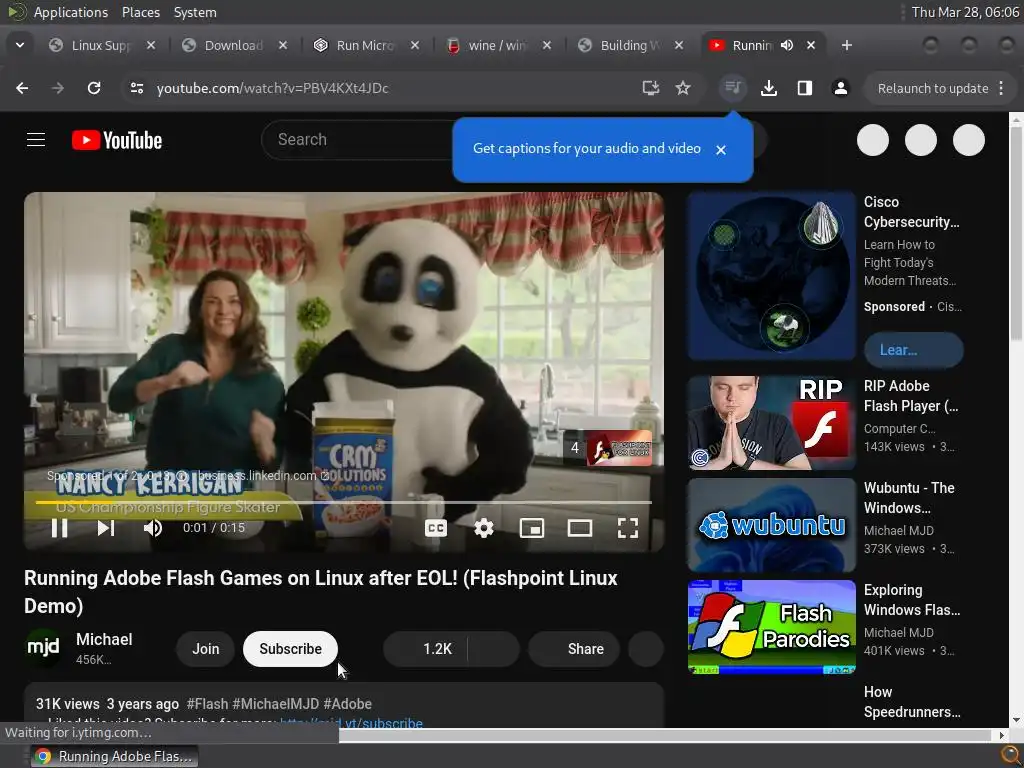Subscribe to Michael's channel
Viewport: 1024px width, 768px height.
point(291,648)
